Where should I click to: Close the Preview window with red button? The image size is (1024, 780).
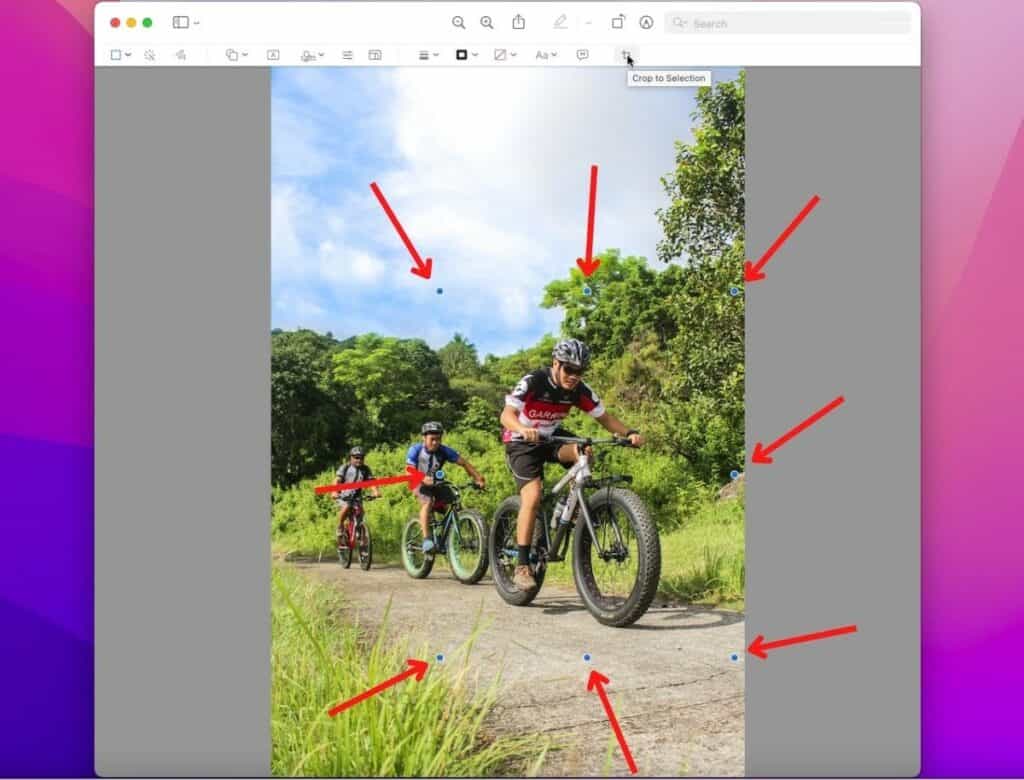[115, 23]
